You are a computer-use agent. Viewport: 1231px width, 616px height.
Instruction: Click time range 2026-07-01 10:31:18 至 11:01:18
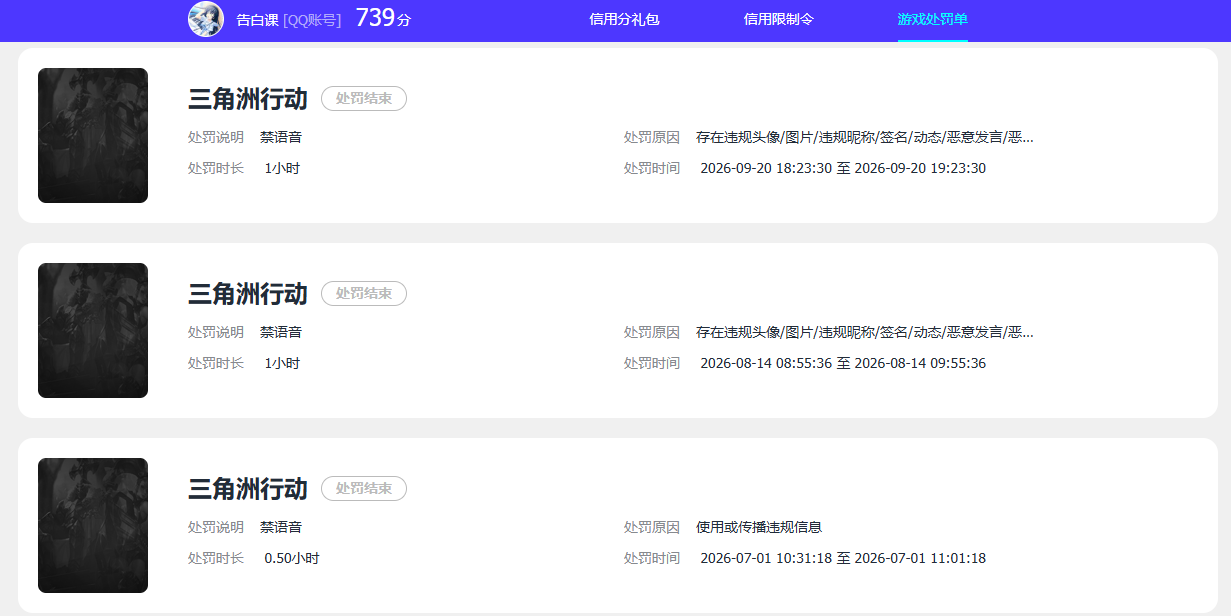pos(843,558)
